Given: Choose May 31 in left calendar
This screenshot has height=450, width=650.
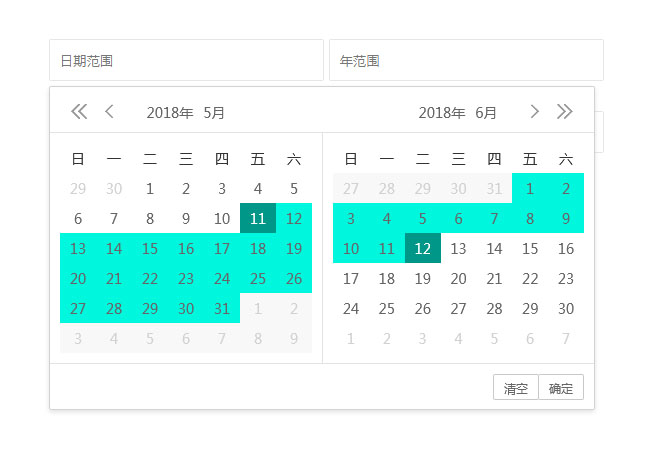Looking at the screenshot, I should click(222, 309).
